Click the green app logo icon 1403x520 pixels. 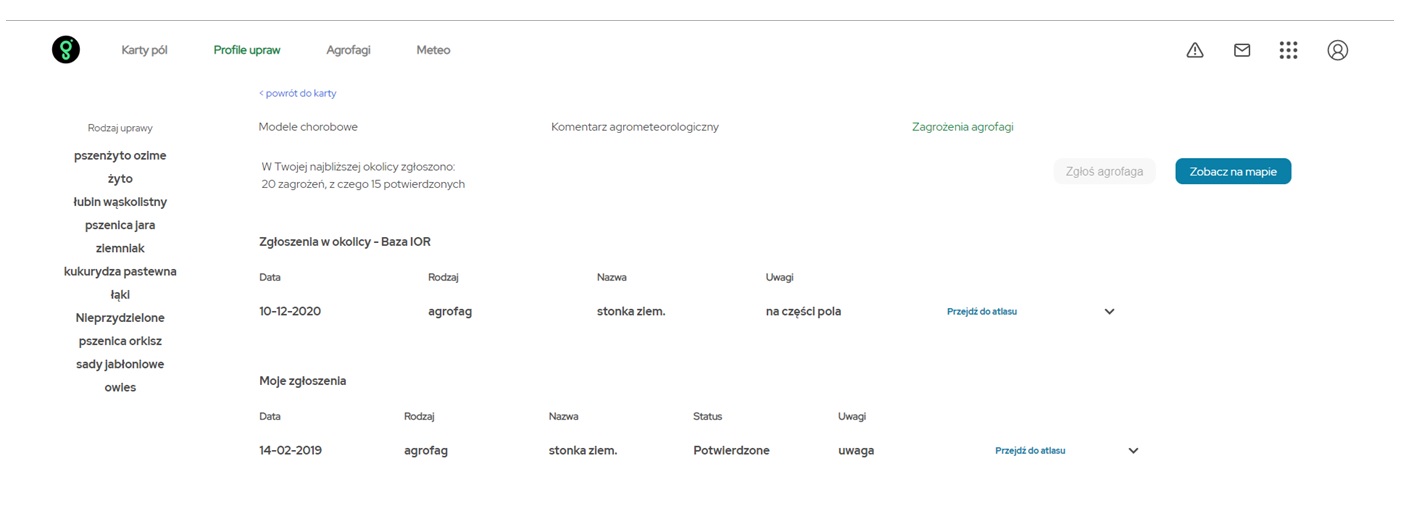coord(66,50)
